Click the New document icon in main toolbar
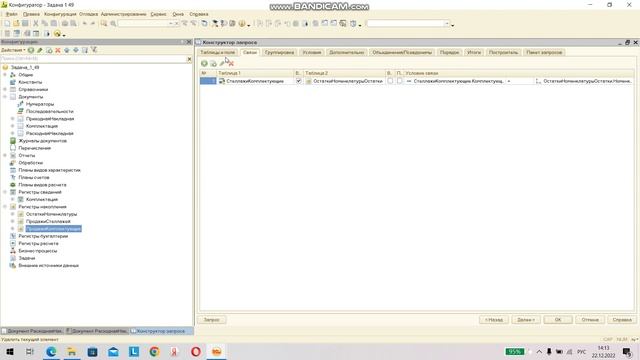Screen dimensions: 640x360 [7, 24]
